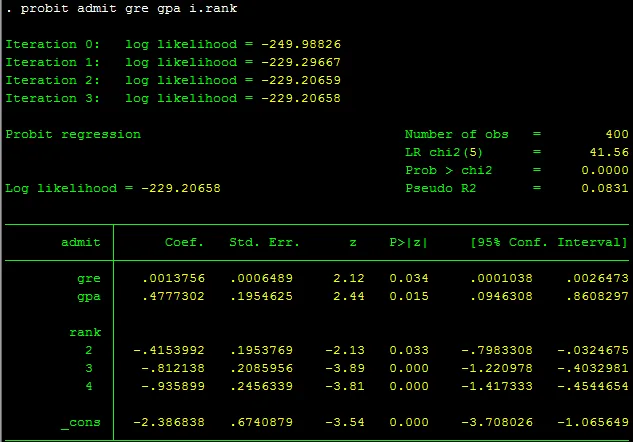Select gpa upper confidence bound .8608297
The image size is (633, 442).
click(597, 296)
